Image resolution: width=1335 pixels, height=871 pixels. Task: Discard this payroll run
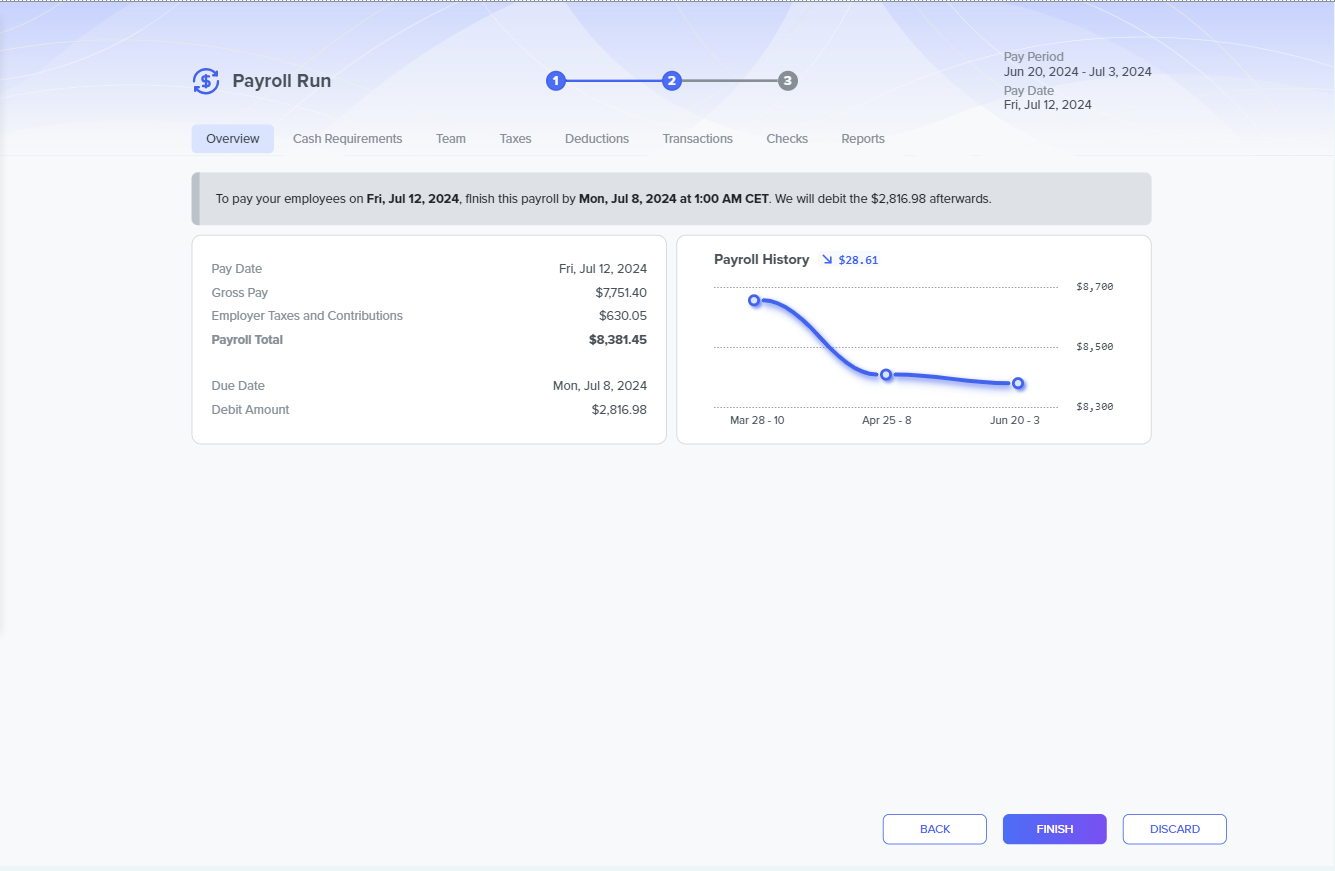(x=1174, y=829)
